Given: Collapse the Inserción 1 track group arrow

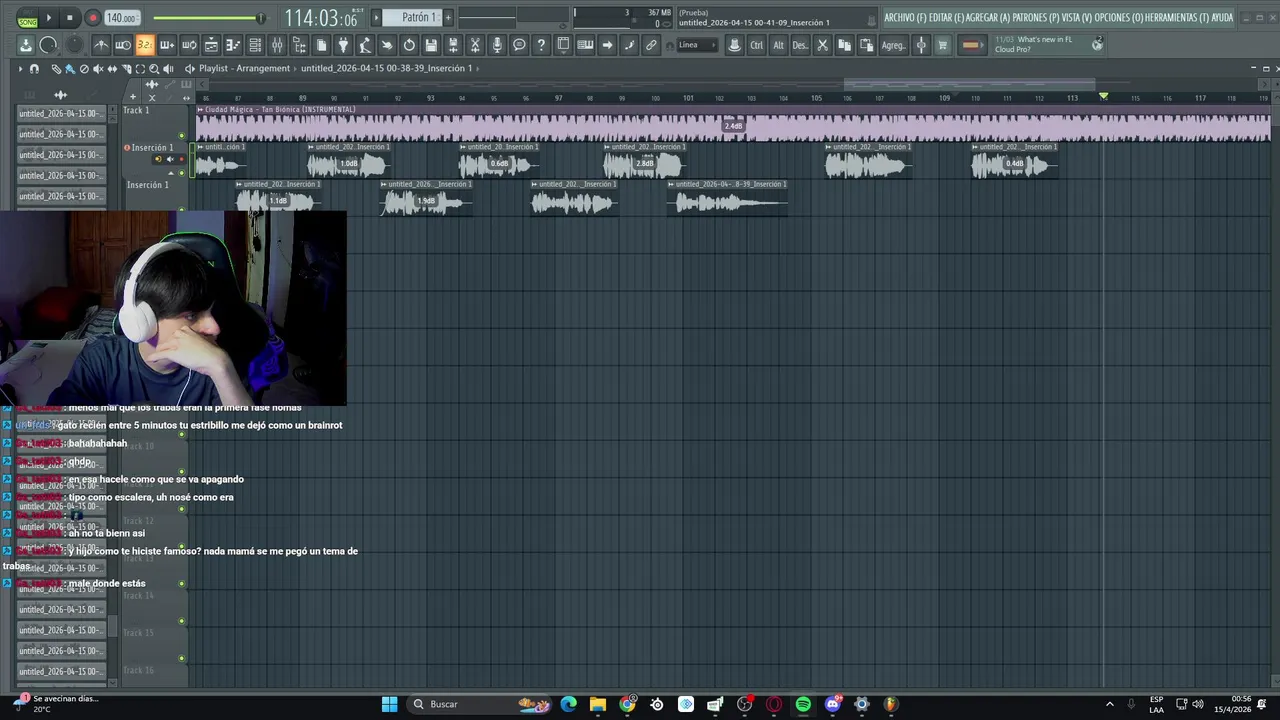Looking at the screenshot, I should coord(170,173).
